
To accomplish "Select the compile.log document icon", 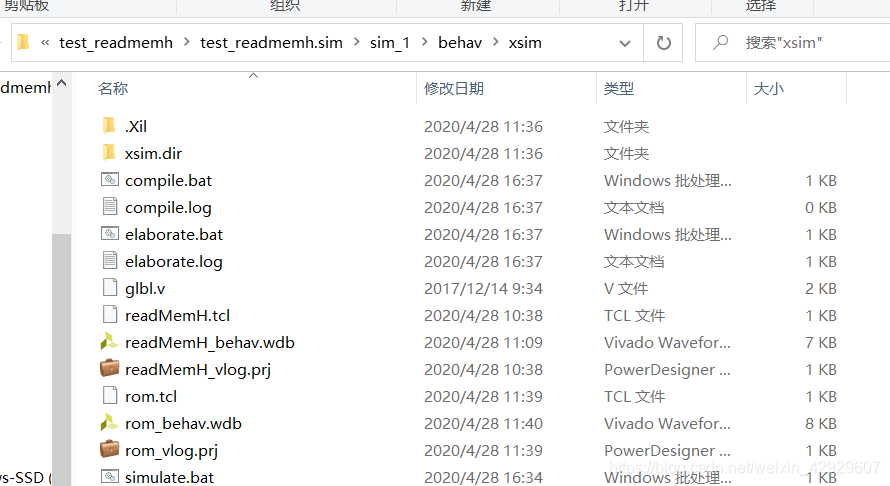I will pos(110,206).
